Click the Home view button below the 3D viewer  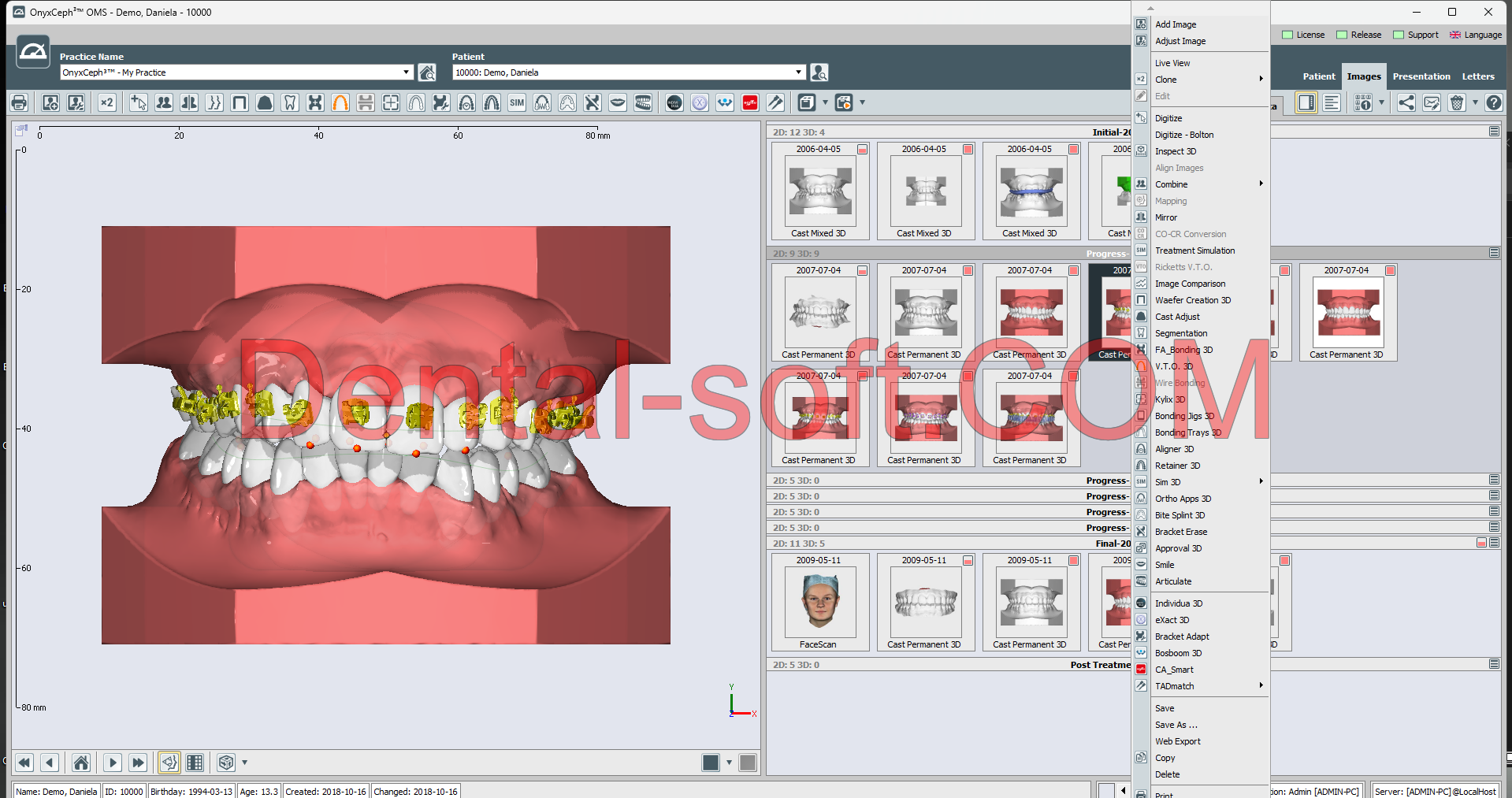[x=81, y=762]
